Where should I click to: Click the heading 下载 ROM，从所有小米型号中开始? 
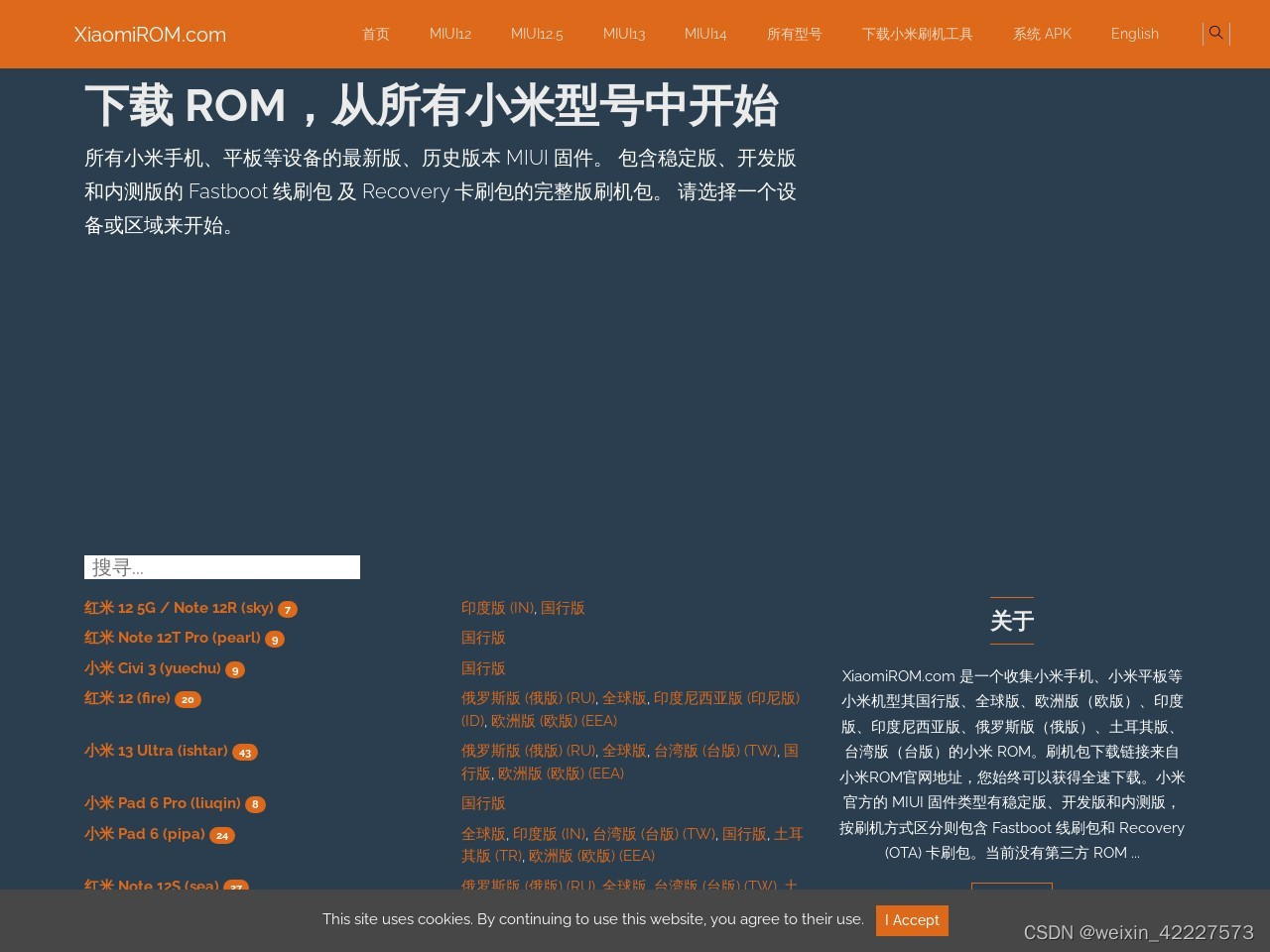click(x=432, y=106)
